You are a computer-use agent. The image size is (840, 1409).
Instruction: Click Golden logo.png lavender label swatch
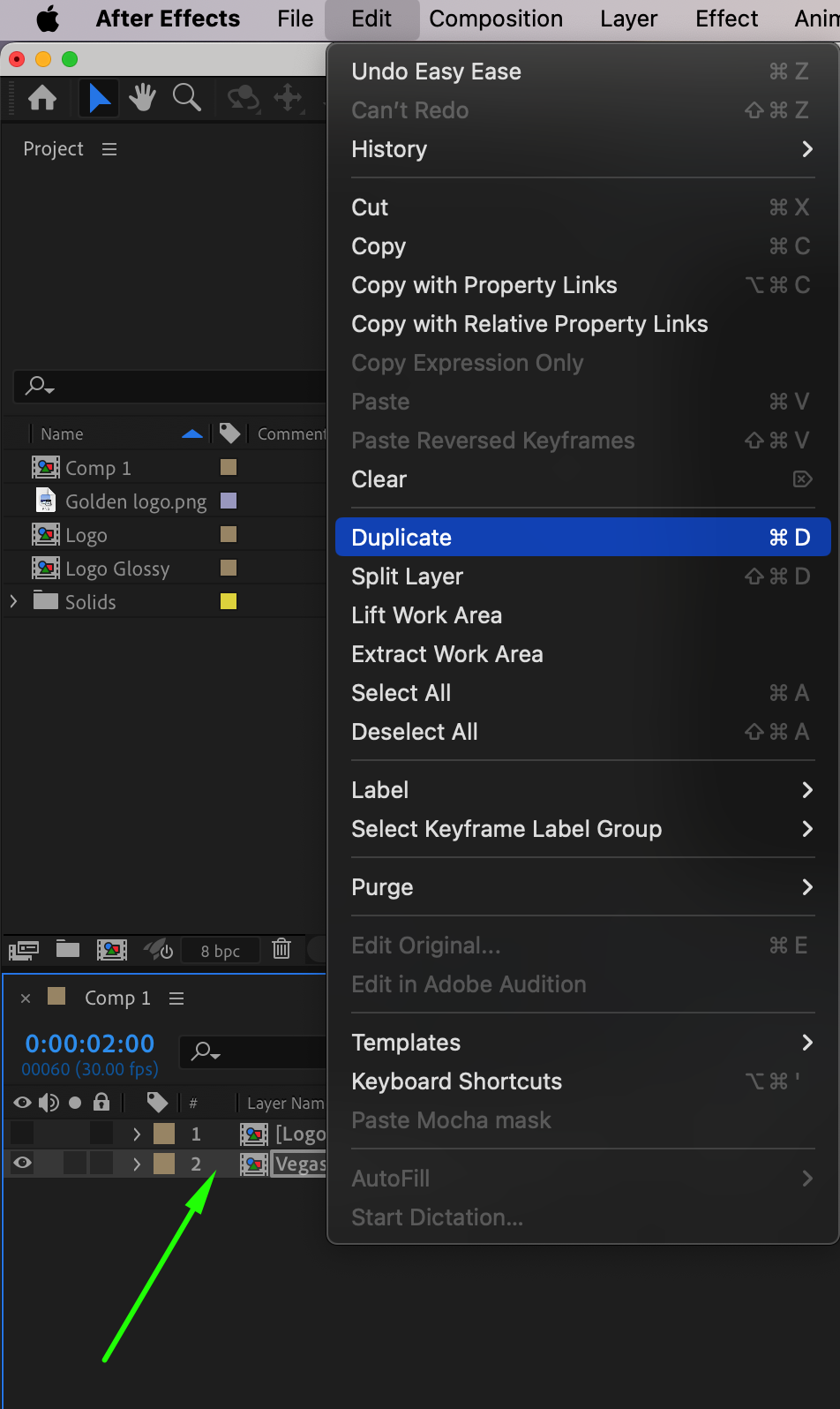coord(229,501)
